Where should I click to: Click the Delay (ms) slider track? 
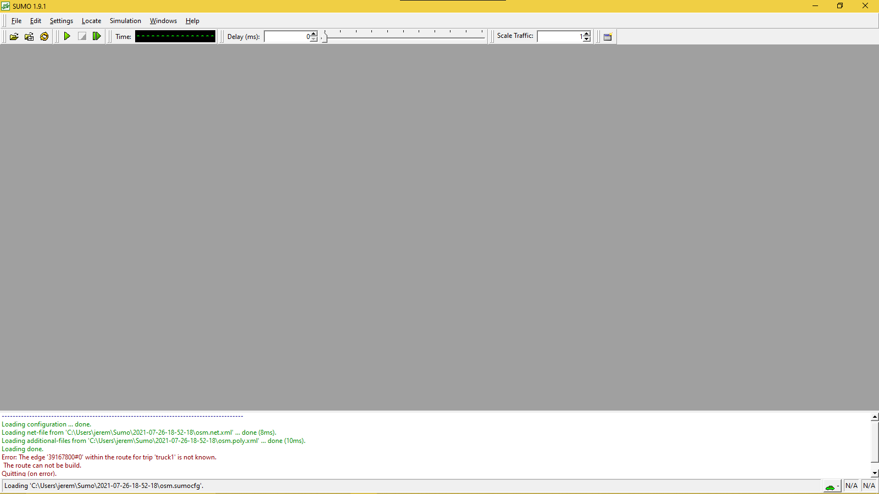(404, 37)
